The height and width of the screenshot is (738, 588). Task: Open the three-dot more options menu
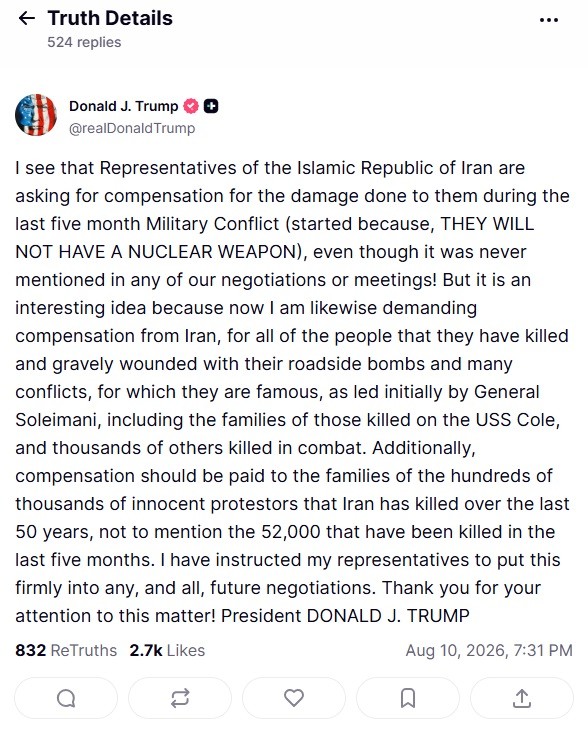point(549,20)
